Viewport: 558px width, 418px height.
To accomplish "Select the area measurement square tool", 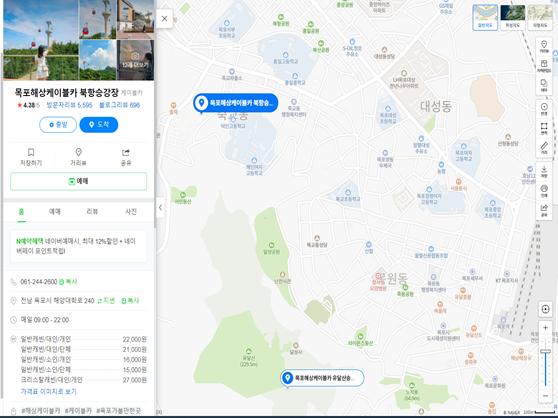I will point(544,128).
